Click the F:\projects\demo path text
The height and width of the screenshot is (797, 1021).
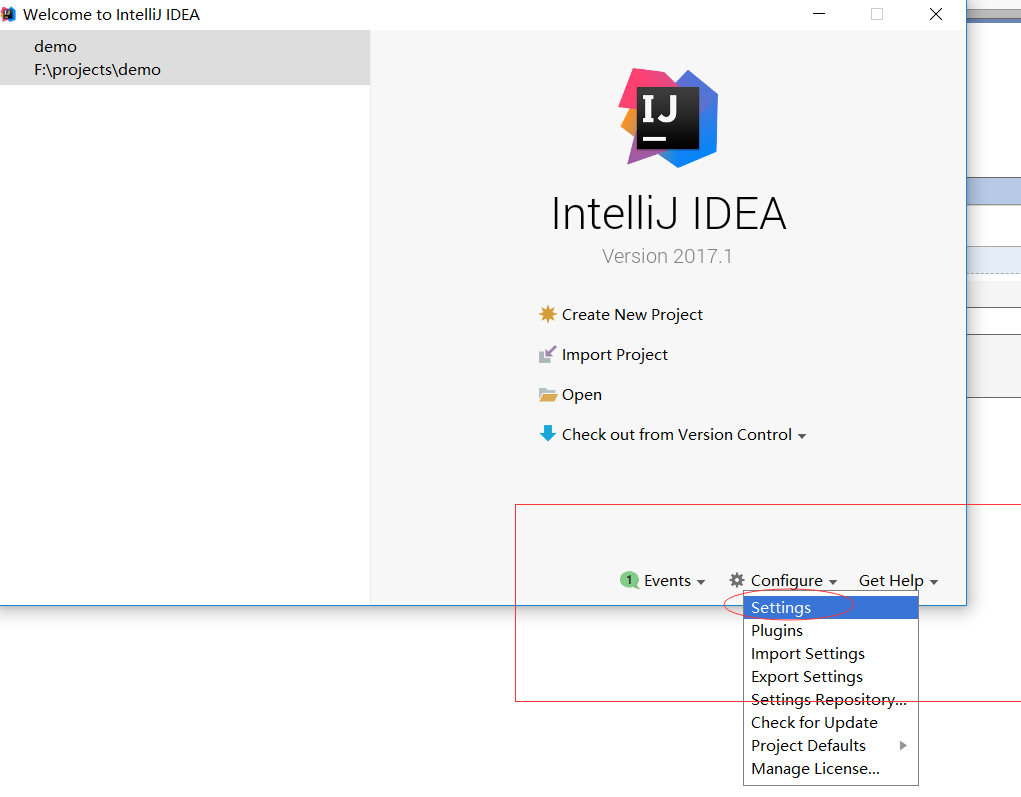coord(97,70)
